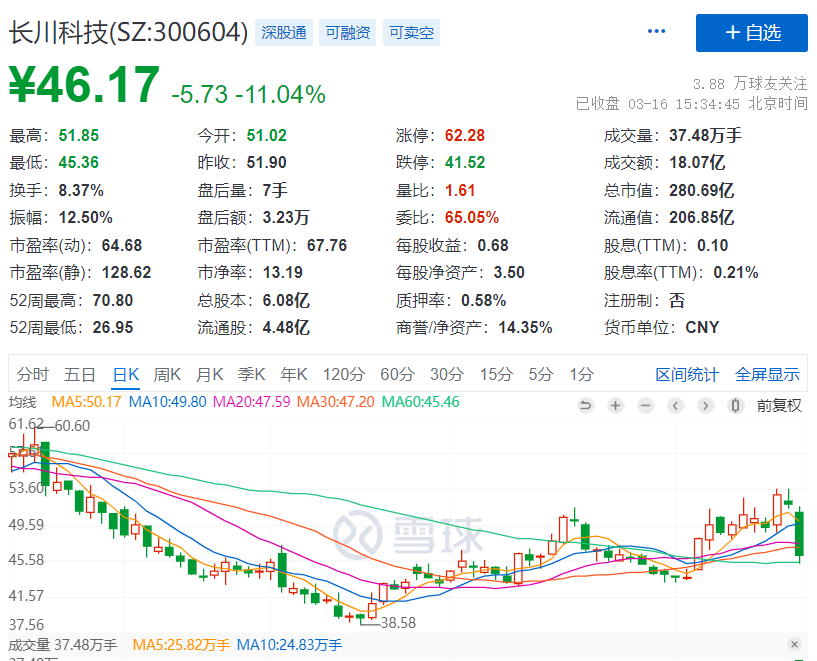
Task: Click the 总市值 value 280.69亿
Action: [702, 190]
